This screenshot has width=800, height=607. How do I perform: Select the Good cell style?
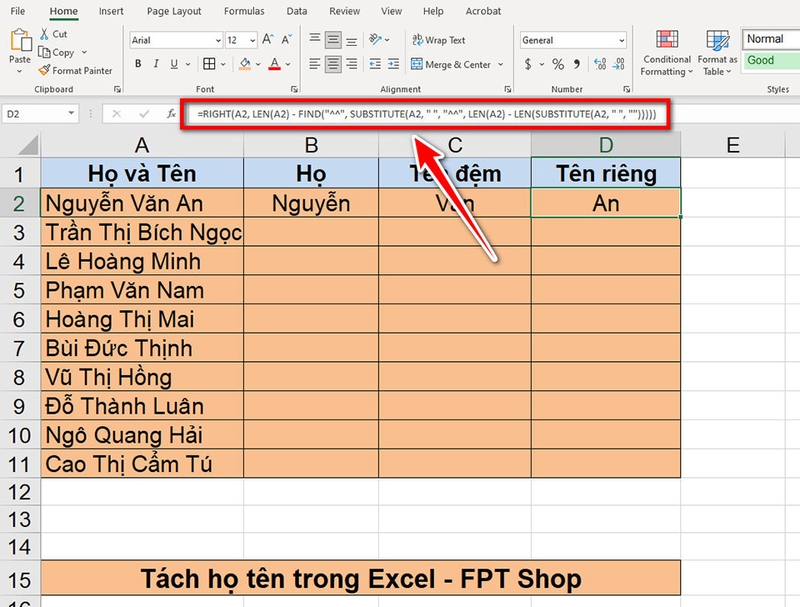pos(770,60)
